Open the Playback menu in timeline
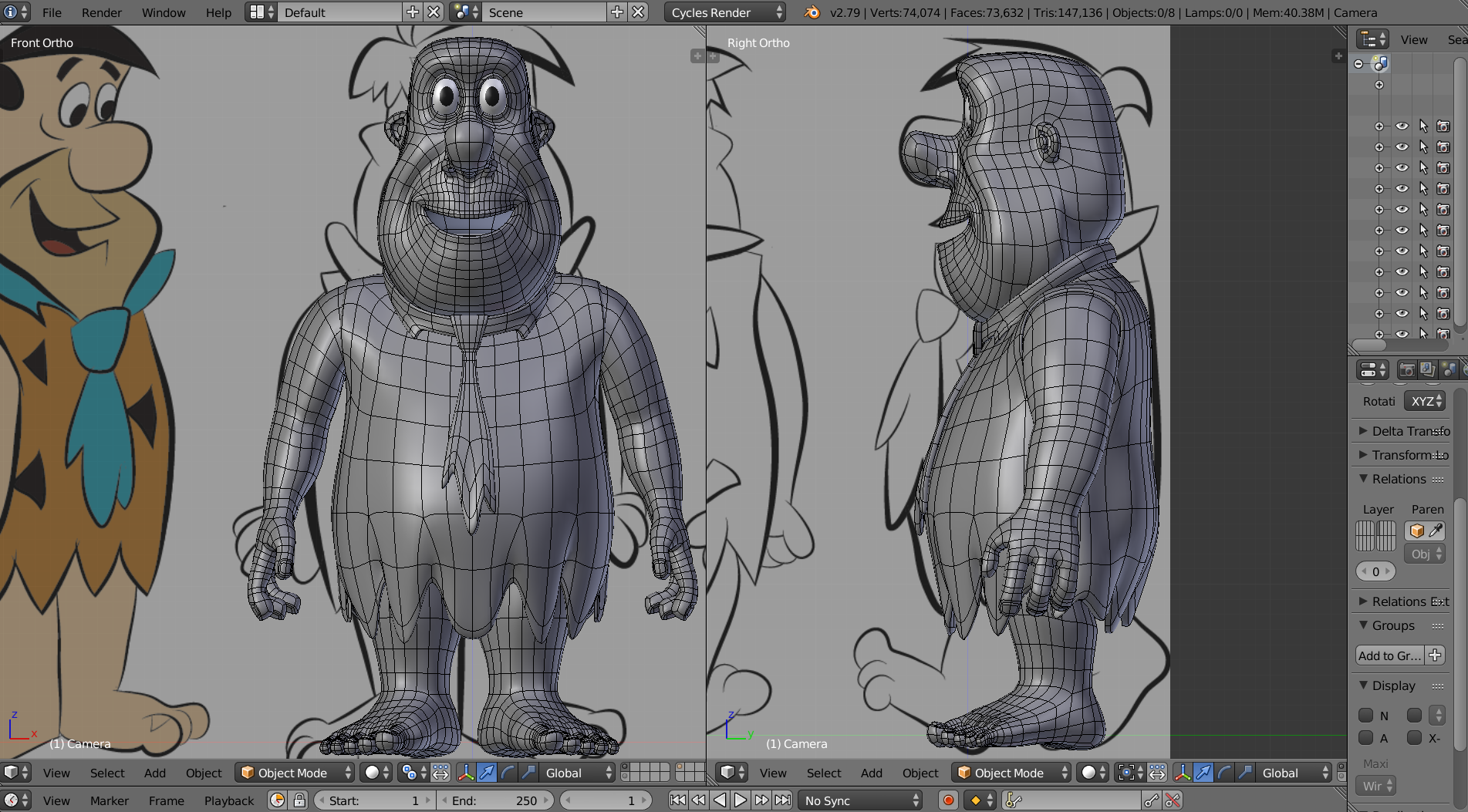The width and height of the screenshot is (1468, 812). tap(229, 800)
